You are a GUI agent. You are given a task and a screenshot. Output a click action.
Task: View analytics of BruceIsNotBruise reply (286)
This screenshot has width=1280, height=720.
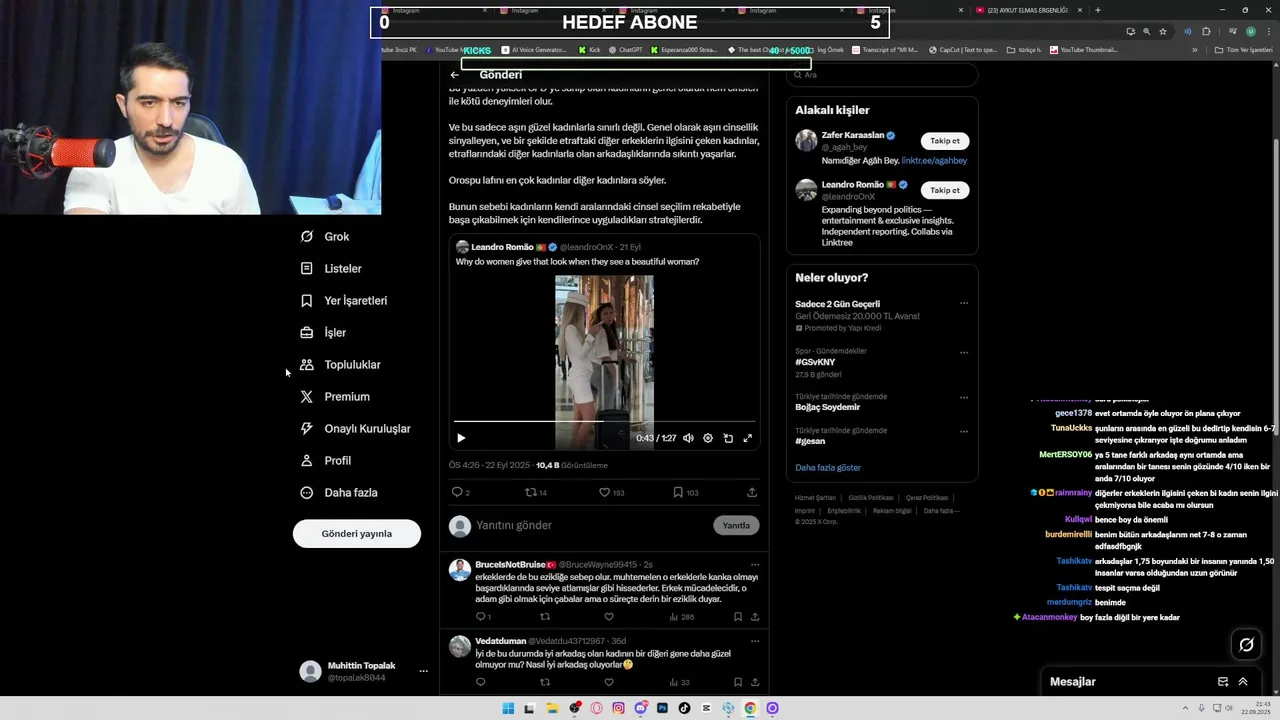pyautogui.click(x=680, y=617)
